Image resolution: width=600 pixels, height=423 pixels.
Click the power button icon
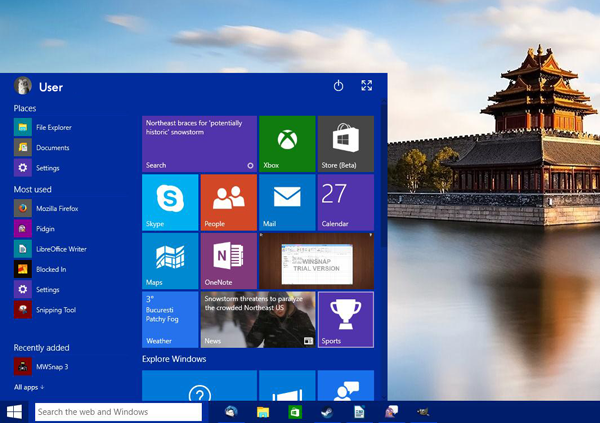tap(338, 85)
